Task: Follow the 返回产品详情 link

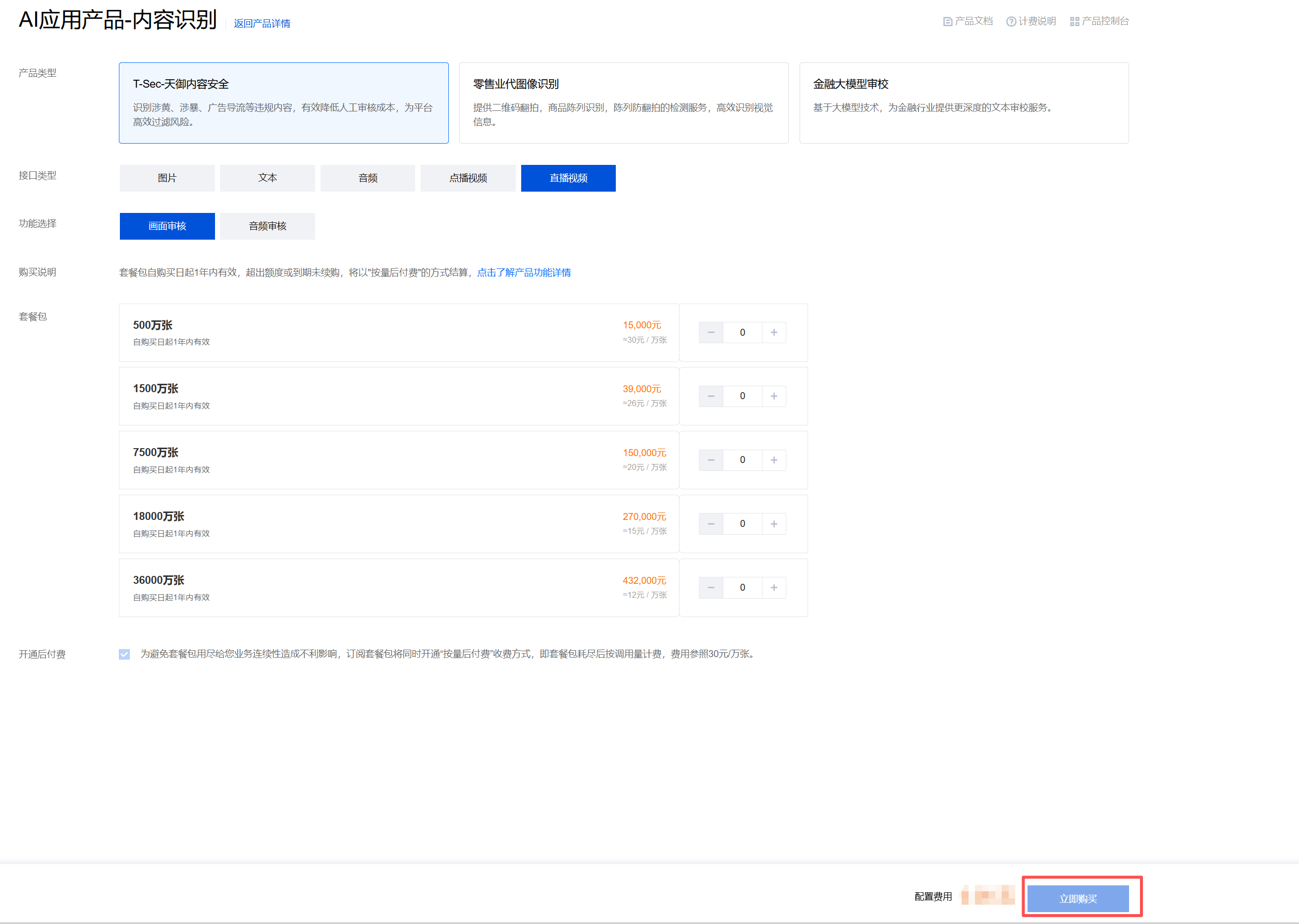Action: pyautogui.click(x=262, y=23)
